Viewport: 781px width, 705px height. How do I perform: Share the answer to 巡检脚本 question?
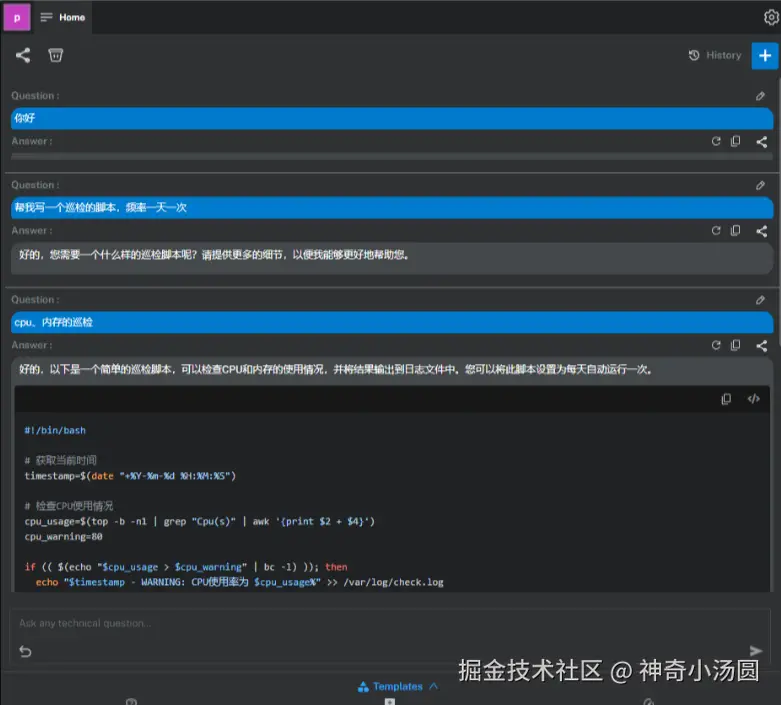762,231
